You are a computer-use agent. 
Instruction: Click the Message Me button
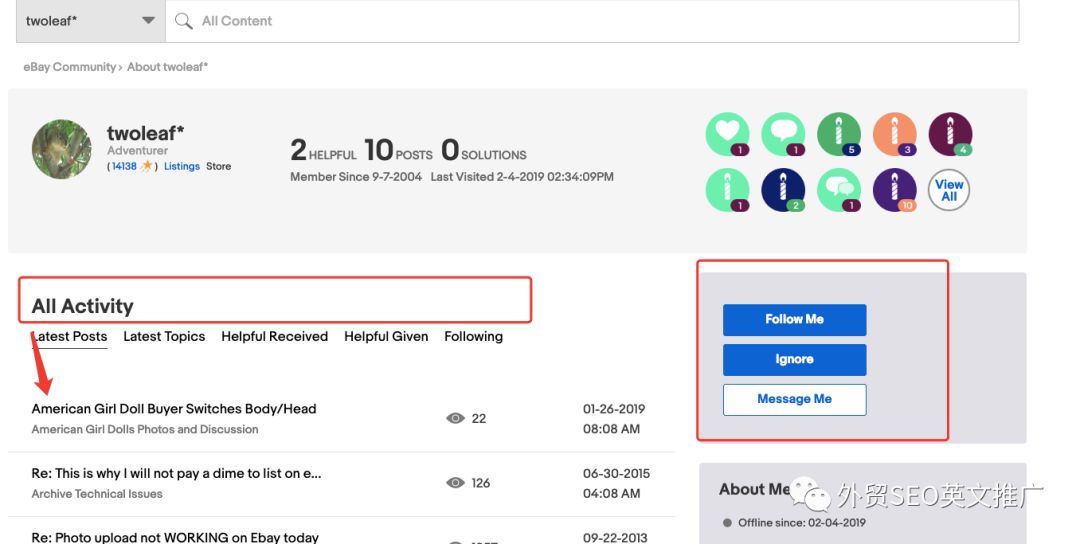click(x=794, y=399)
